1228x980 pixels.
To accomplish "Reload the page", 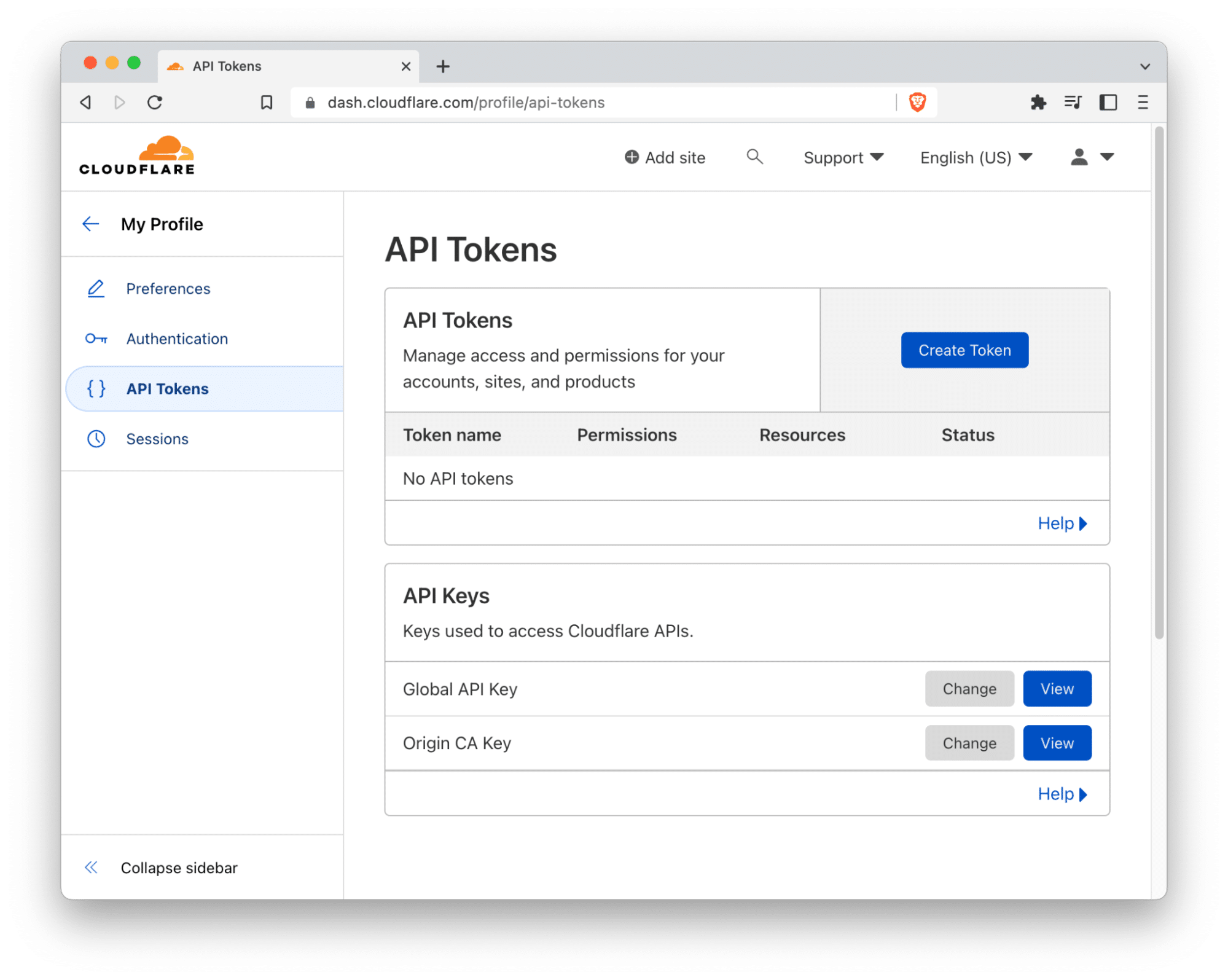I will (155, 102).
